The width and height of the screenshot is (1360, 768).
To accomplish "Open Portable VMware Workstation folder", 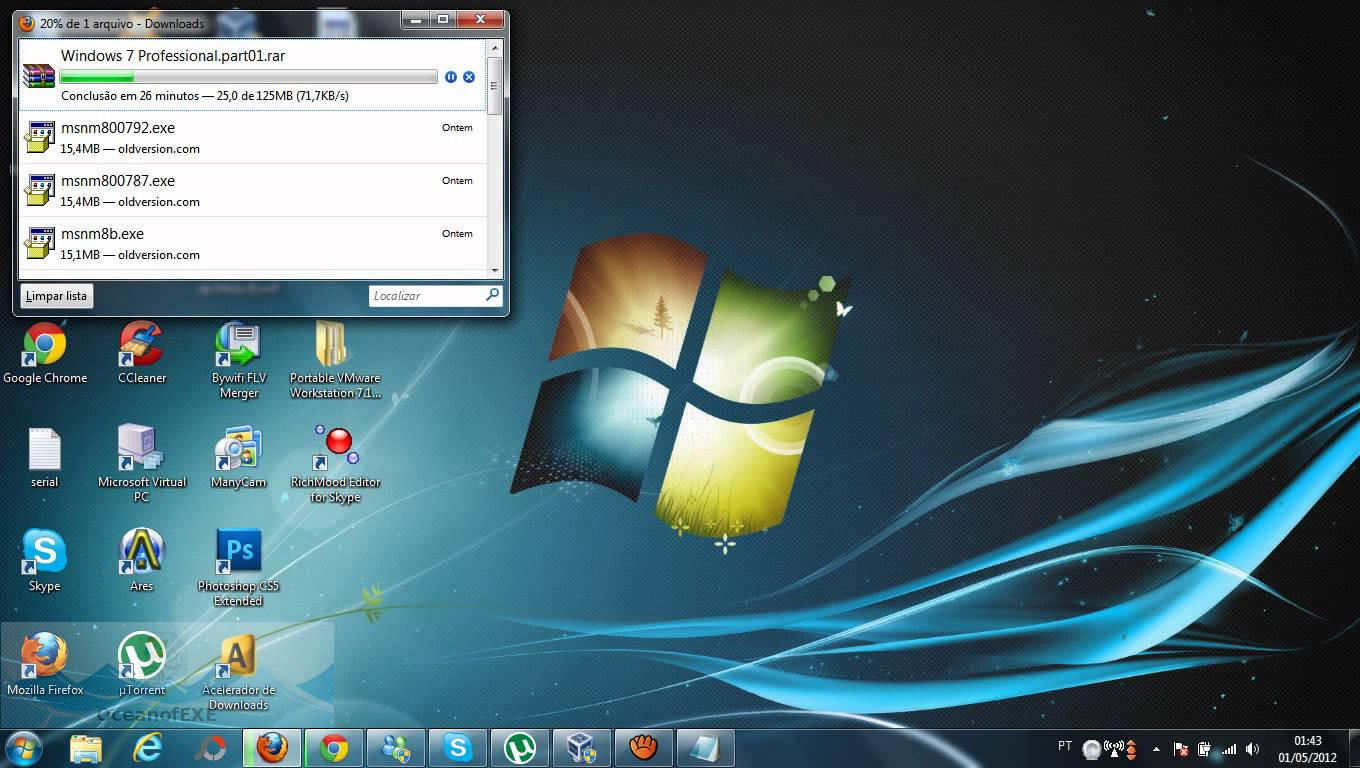I will 335,360.
